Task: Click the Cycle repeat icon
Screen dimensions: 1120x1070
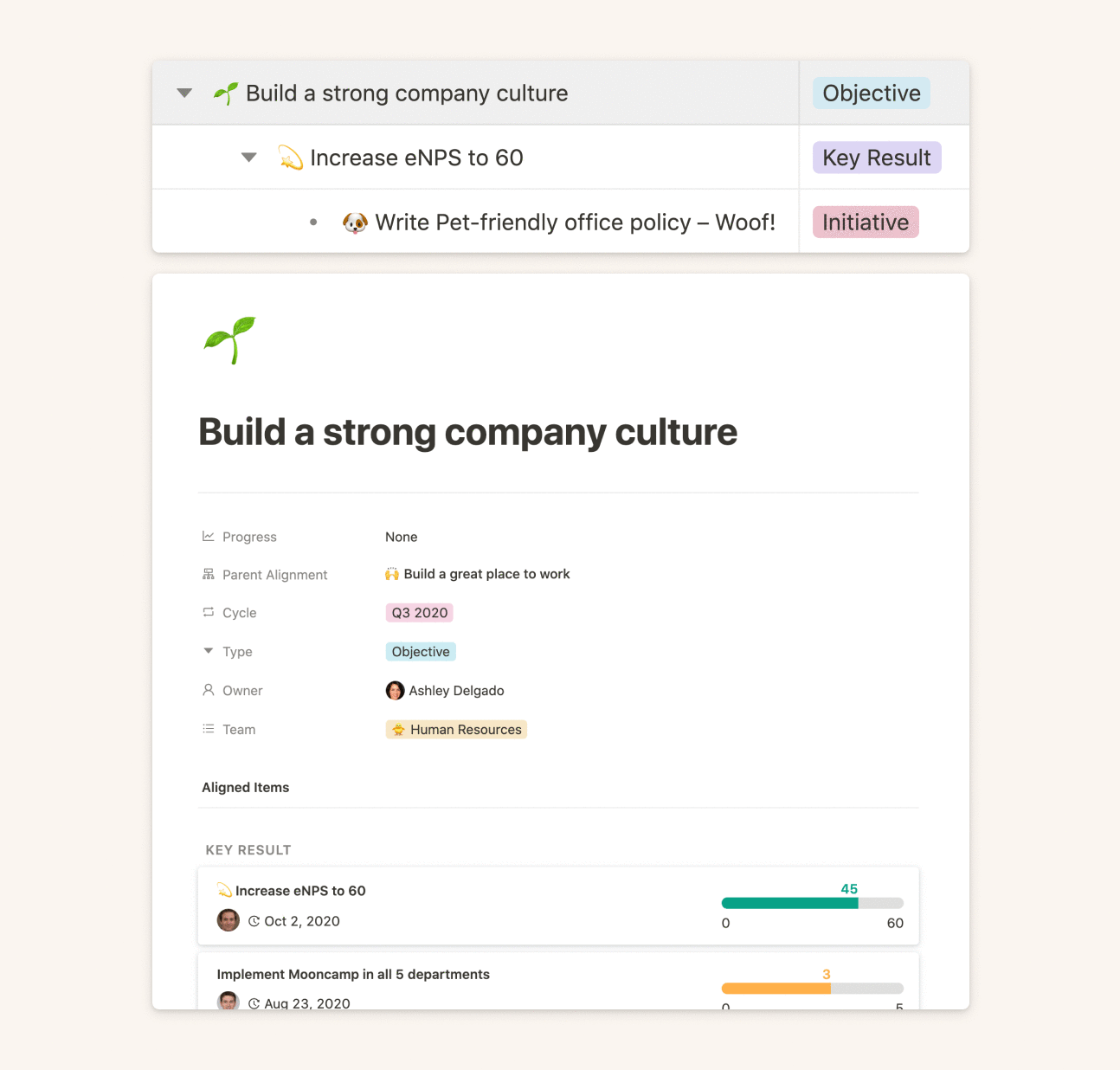Action: tap(209, 612)
